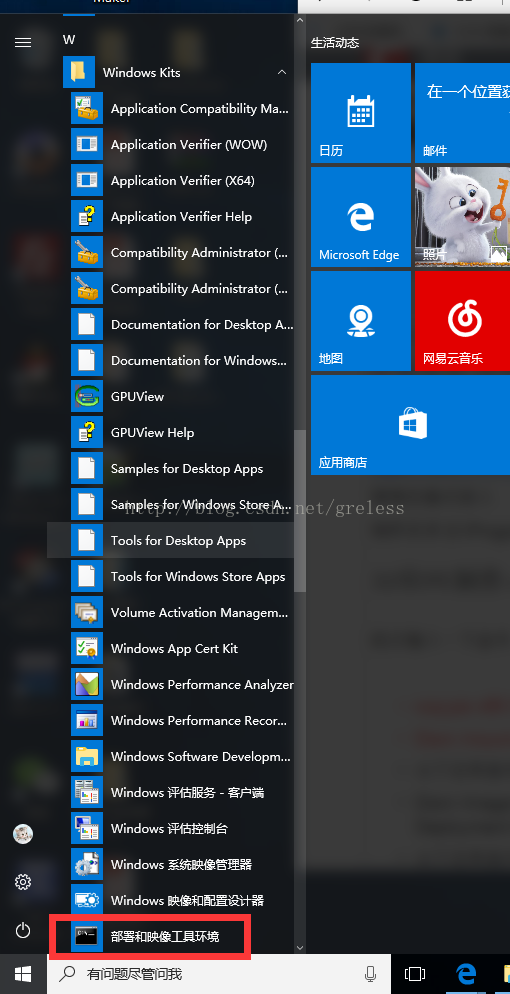Screen dimensions: 510x994
Task: Click the user account avatar
Action: pos(23,834)
